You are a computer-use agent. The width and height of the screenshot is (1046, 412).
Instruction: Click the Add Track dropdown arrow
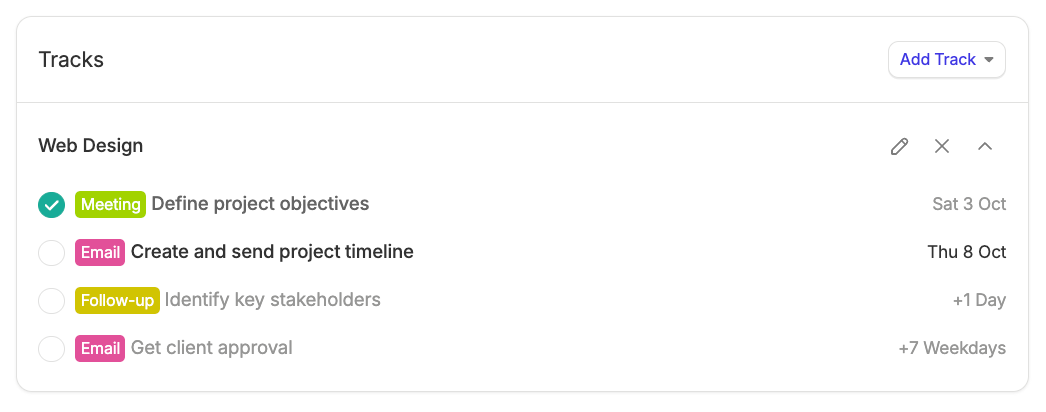(x=989, y=59)
